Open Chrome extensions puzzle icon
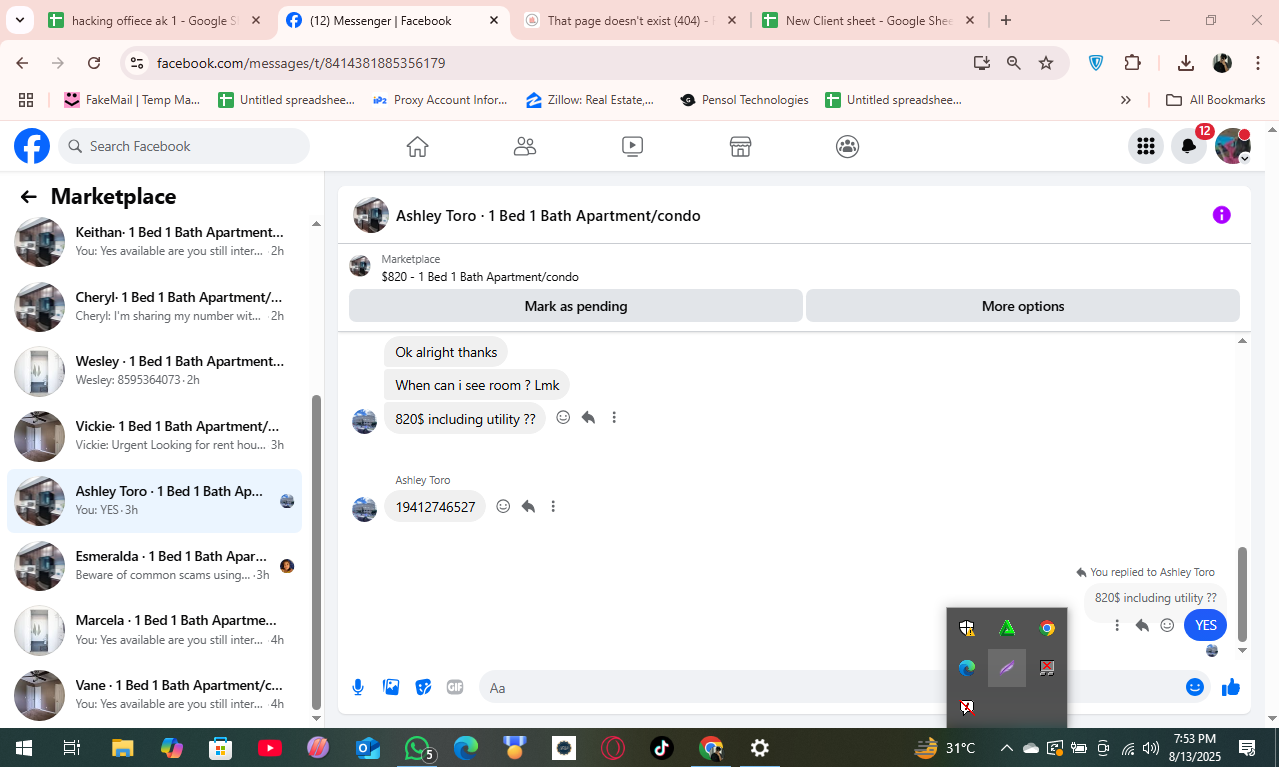 1132,63
